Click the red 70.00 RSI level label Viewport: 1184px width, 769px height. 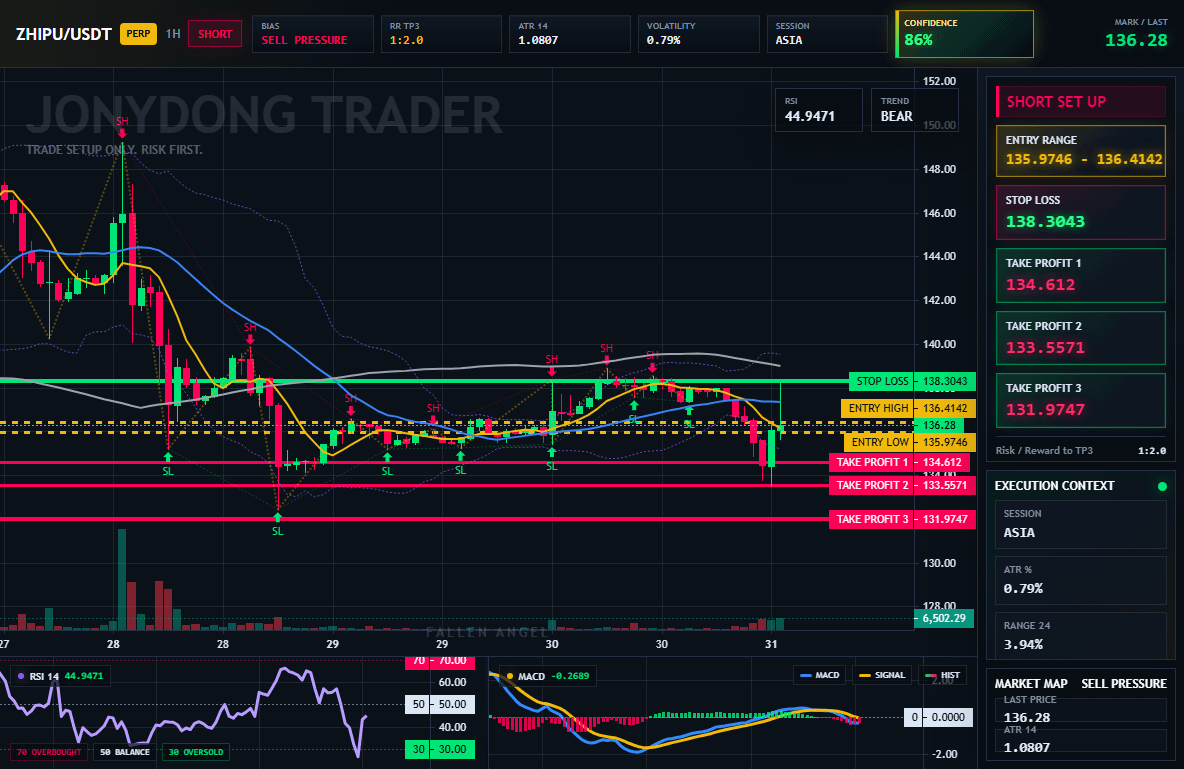[x=440, y=661]
